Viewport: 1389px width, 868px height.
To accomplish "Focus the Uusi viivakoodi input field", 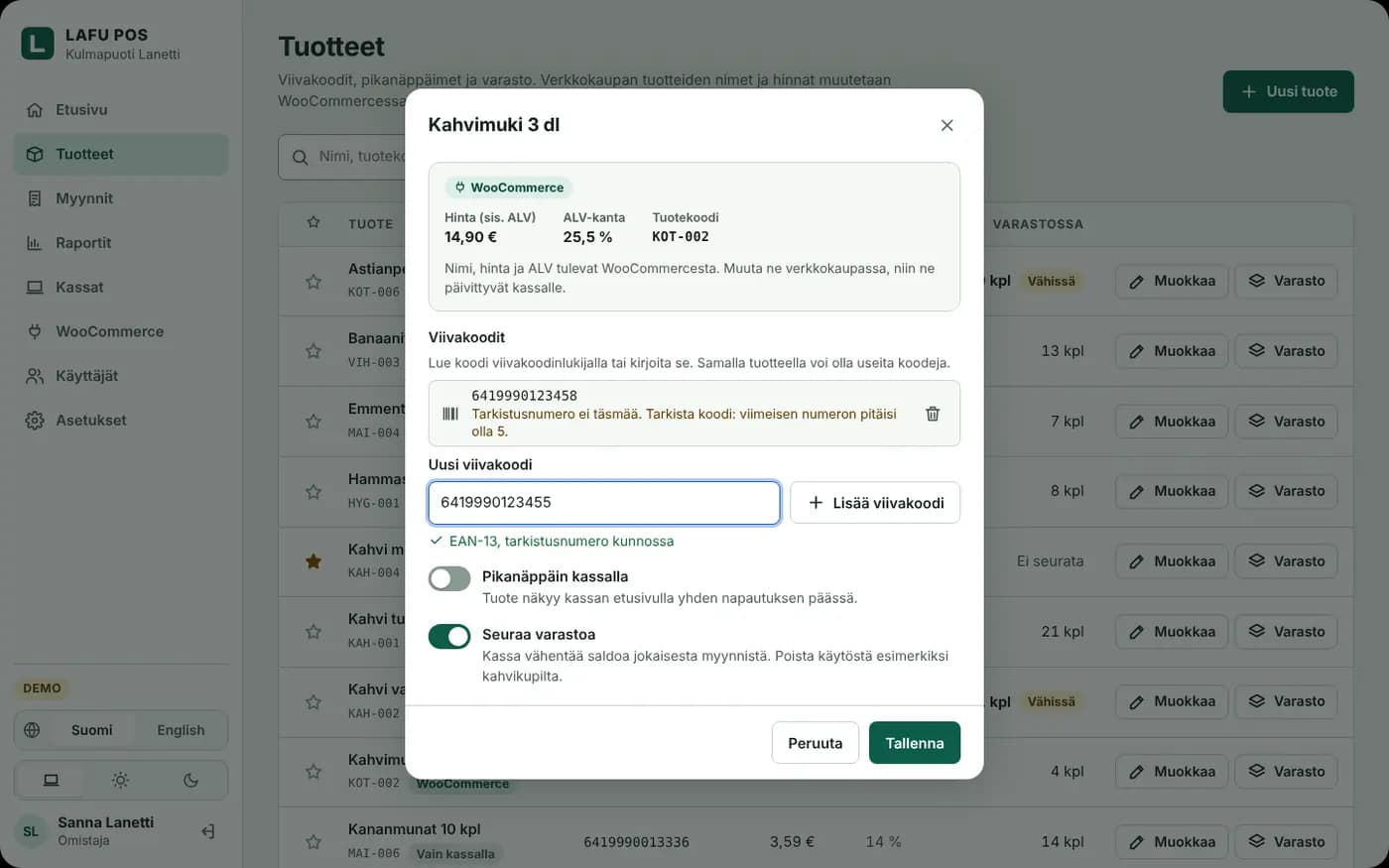I will [604, 503].
